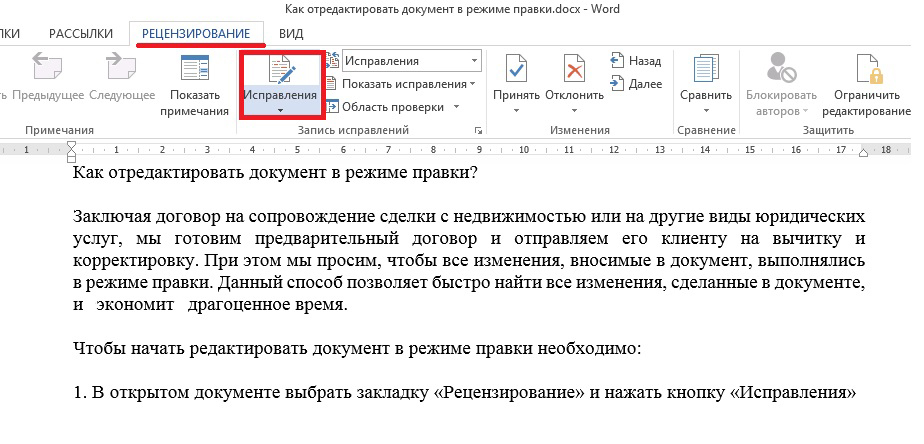Screen dimensions: 924x444
Task: Click the horizontal ruler at mark 10
Action: [x=524, y=150]
